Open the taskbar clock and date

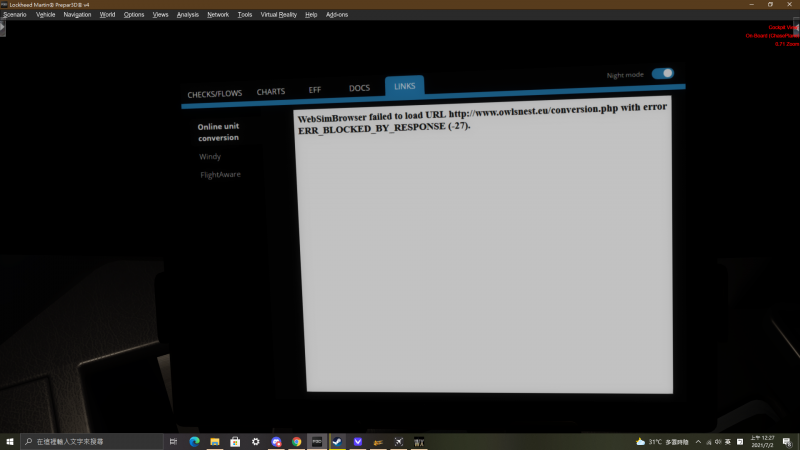[762, 442]
